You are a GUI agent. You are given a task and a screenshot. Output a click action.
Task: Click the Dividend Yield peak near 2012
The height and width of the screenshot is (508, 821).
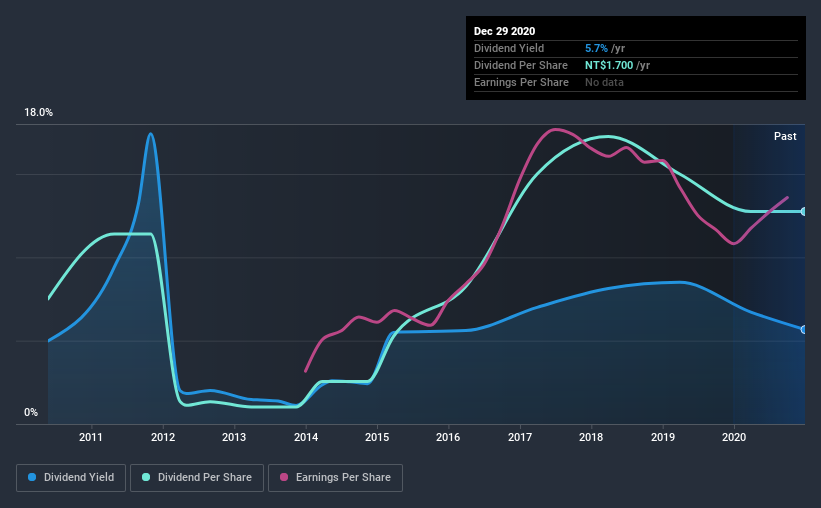(151, 134)
